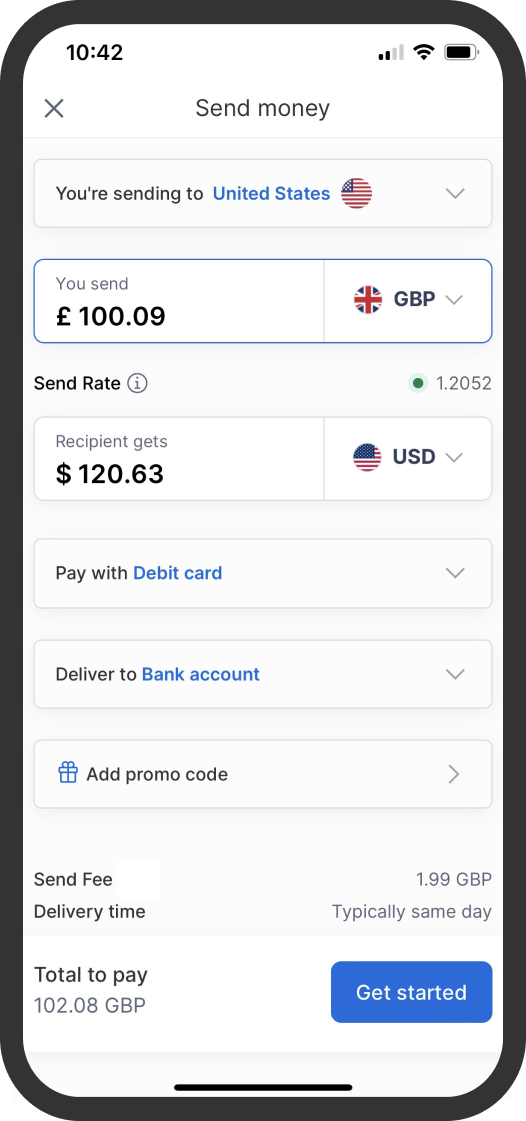Tap the United States flag icon
526x1121 pixels.
tap(357, 193)
